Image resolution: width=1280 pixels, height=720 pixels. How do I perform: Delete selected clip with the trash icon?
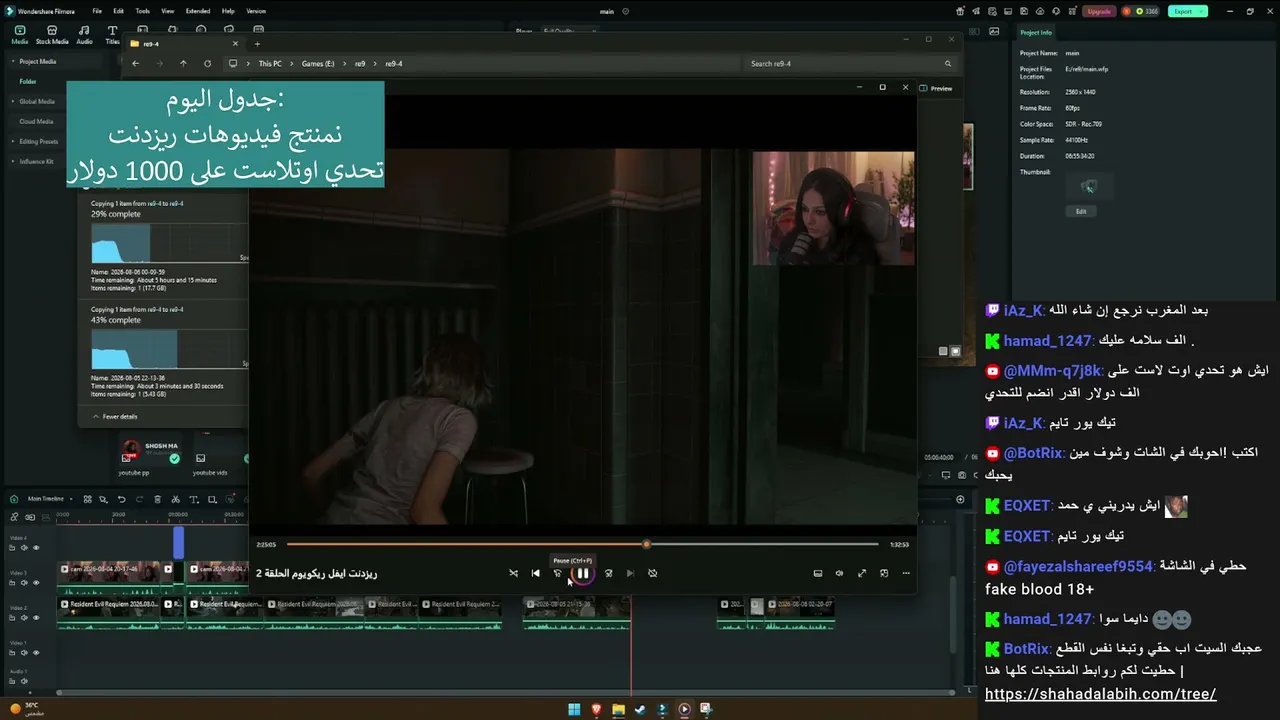[157, 499]
